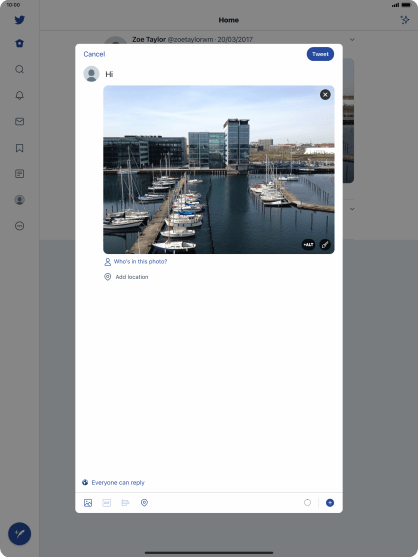Open Lists in the sidebar
The height and width of the screenshot is (557, 418).
coord(20,174)
